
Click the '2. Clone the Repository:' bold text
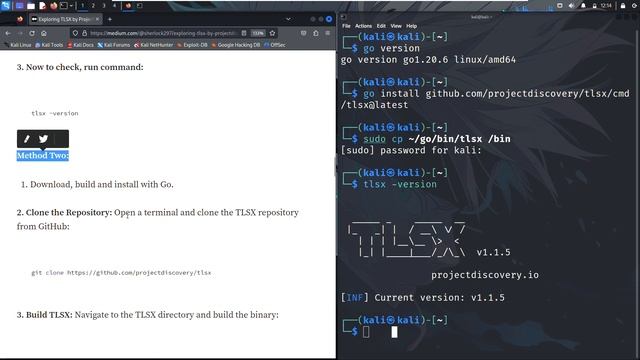64,213
